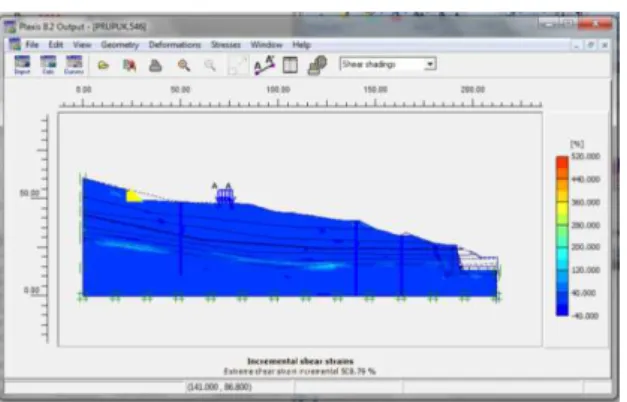
Task: Open the Deformations menu
Action: point(175,45)
